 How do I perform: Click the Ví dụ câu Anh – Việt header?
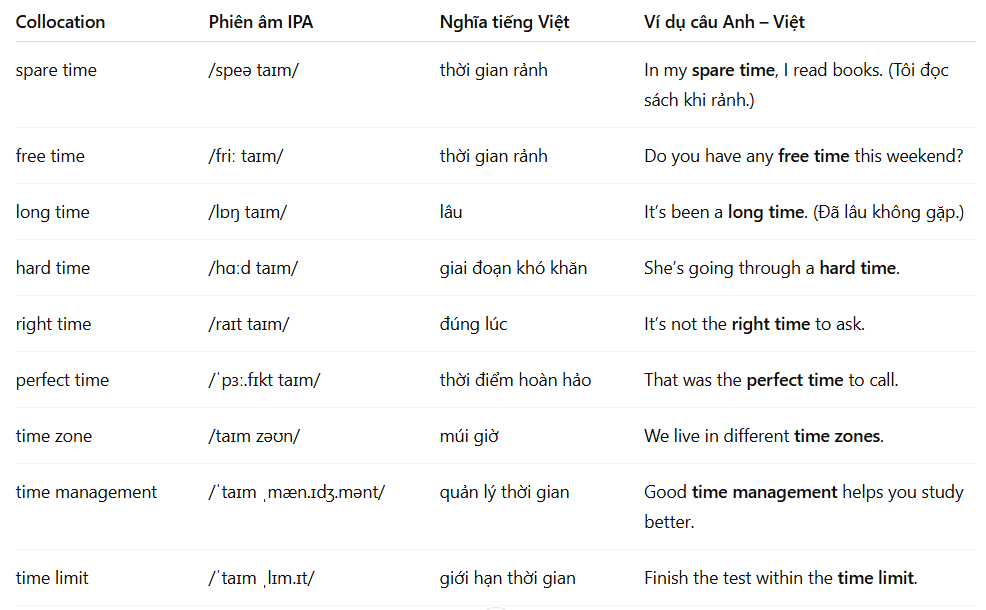tap(724, 22)
